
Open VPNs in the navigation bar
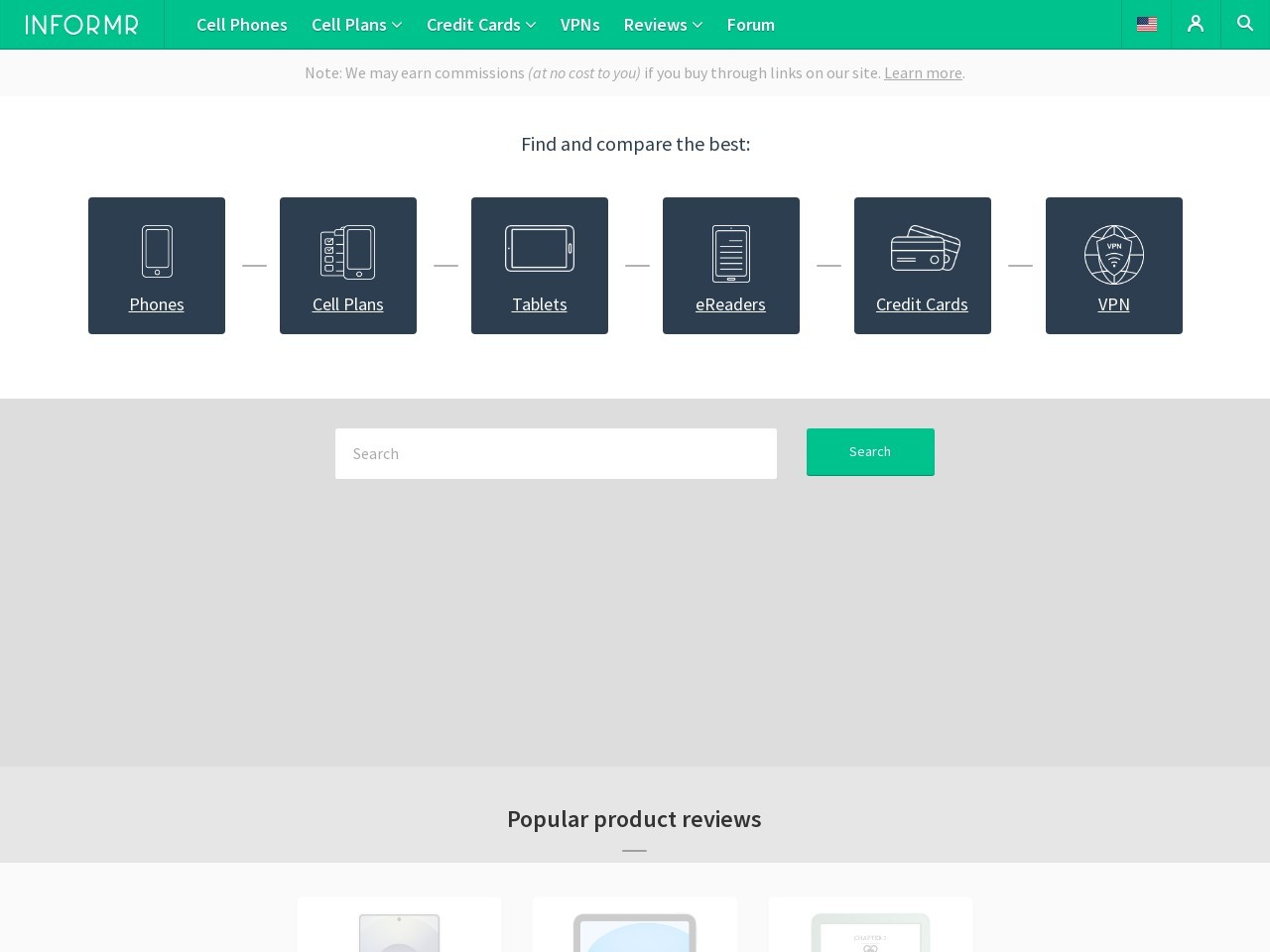tap(580, 25)
